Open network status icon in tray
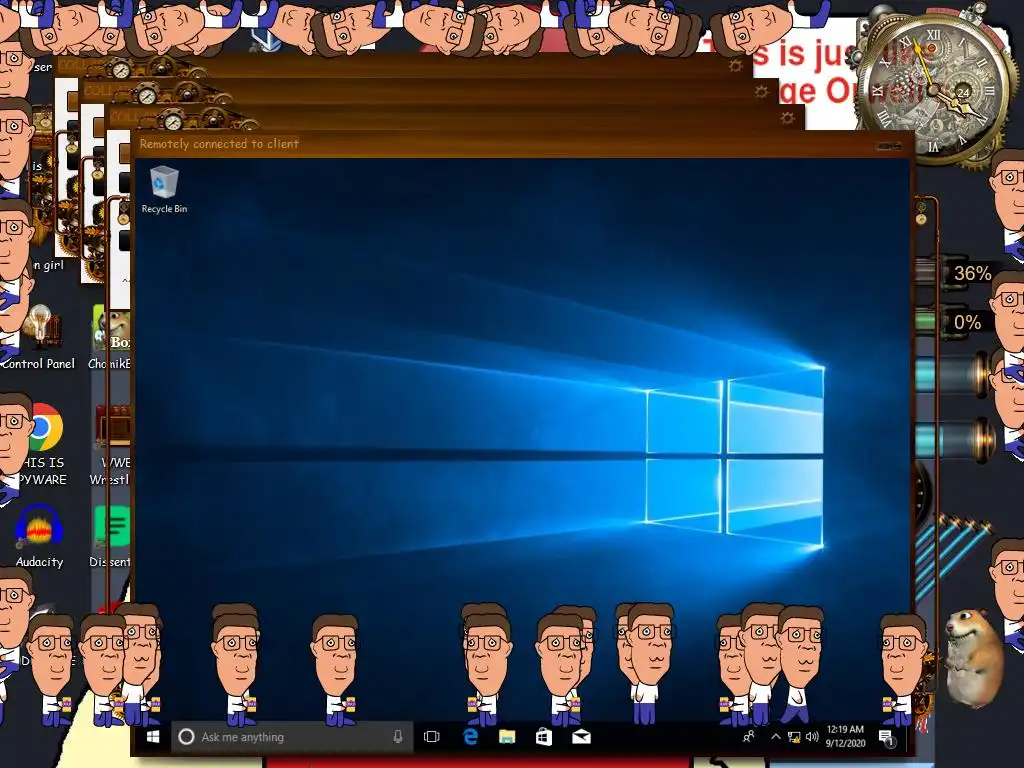Image resolution: width=1024 pixels, height=768 pixels. (x=794, y=737)
